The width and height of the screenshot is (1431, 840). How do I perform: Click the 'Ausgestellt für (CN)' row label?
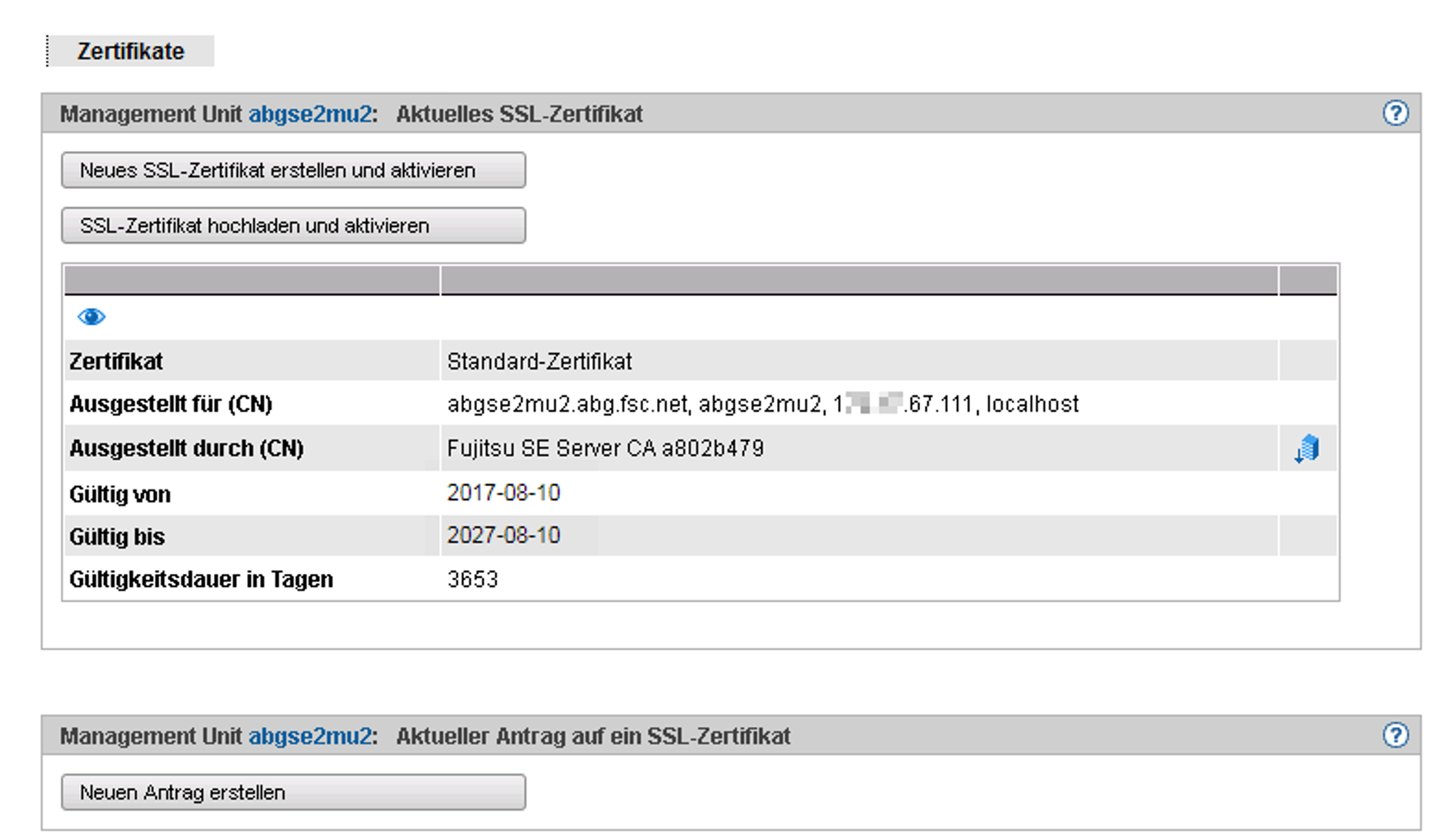[171, 405]
